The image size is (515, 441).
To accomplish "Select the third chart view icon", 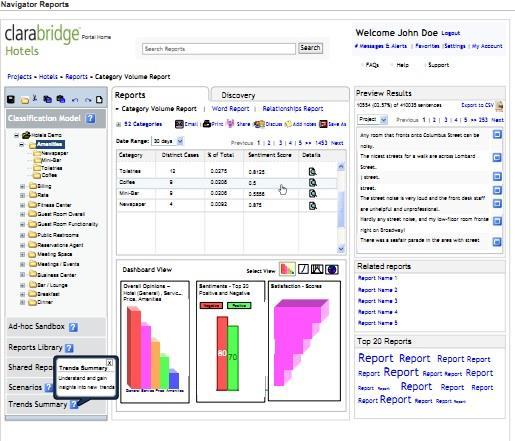I will (x=317, y=269).
